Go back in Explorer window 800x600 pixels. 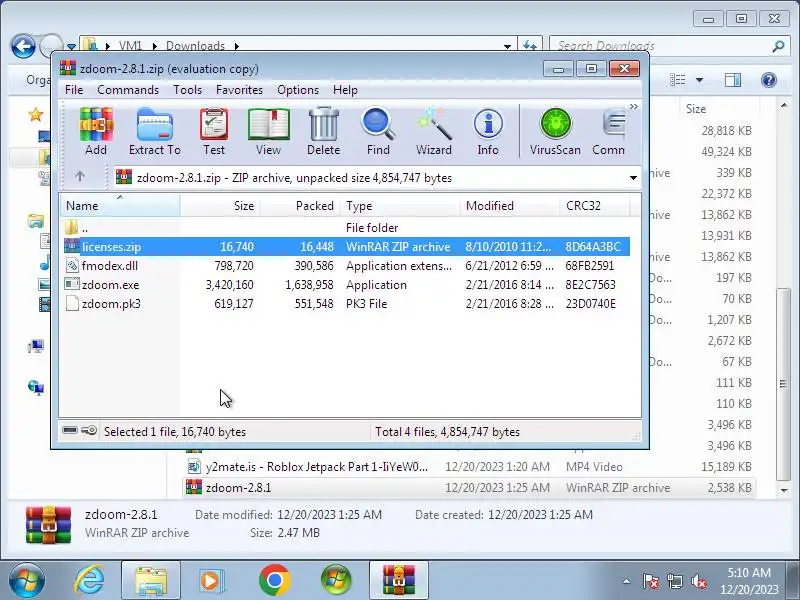pos(23,46)
